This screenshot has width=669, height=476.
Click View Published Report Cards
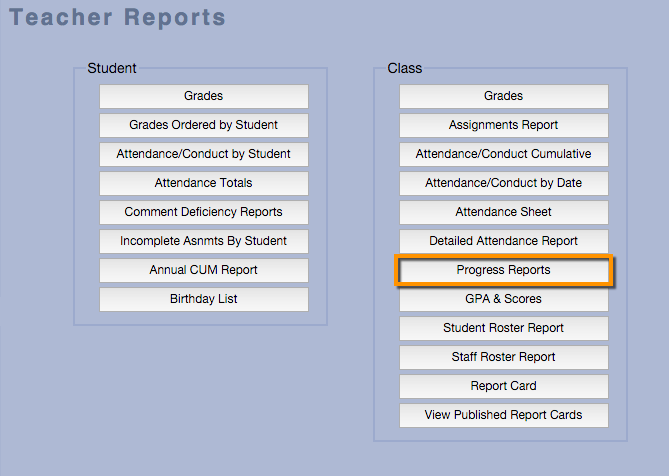503,415
